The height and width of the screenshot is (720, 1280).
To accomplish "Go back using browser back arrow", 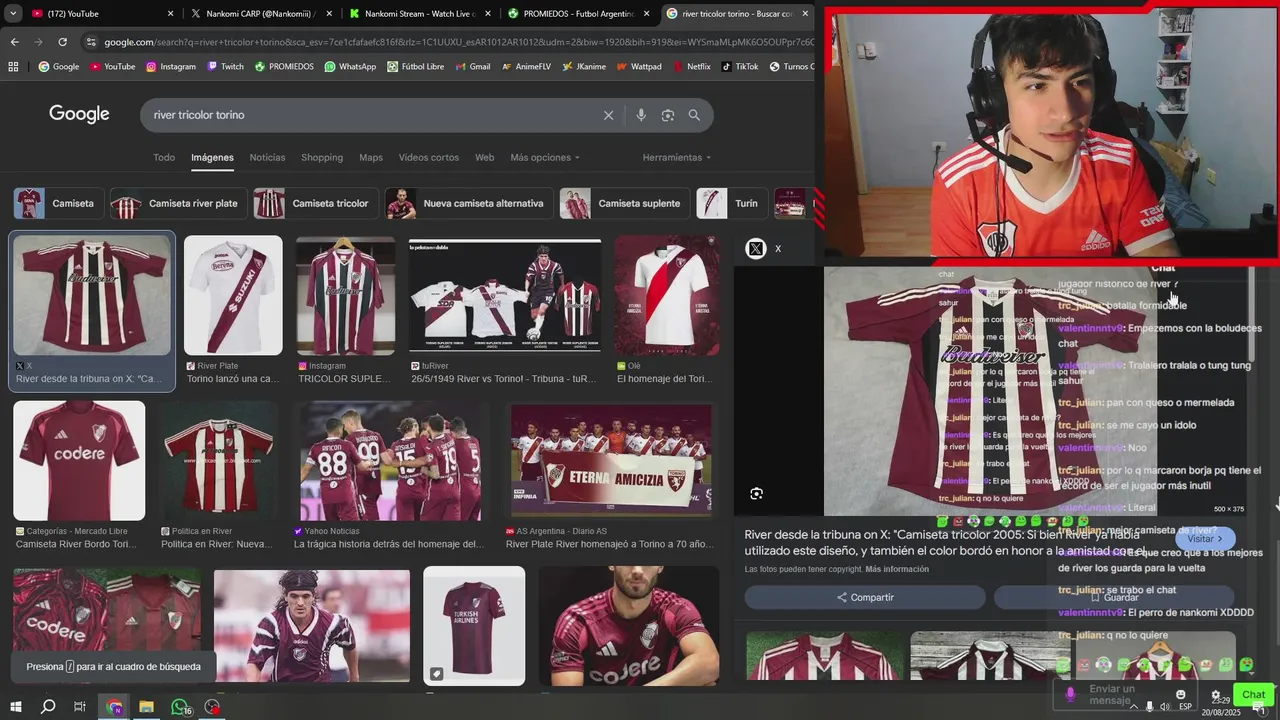I will tap(14, 42).
